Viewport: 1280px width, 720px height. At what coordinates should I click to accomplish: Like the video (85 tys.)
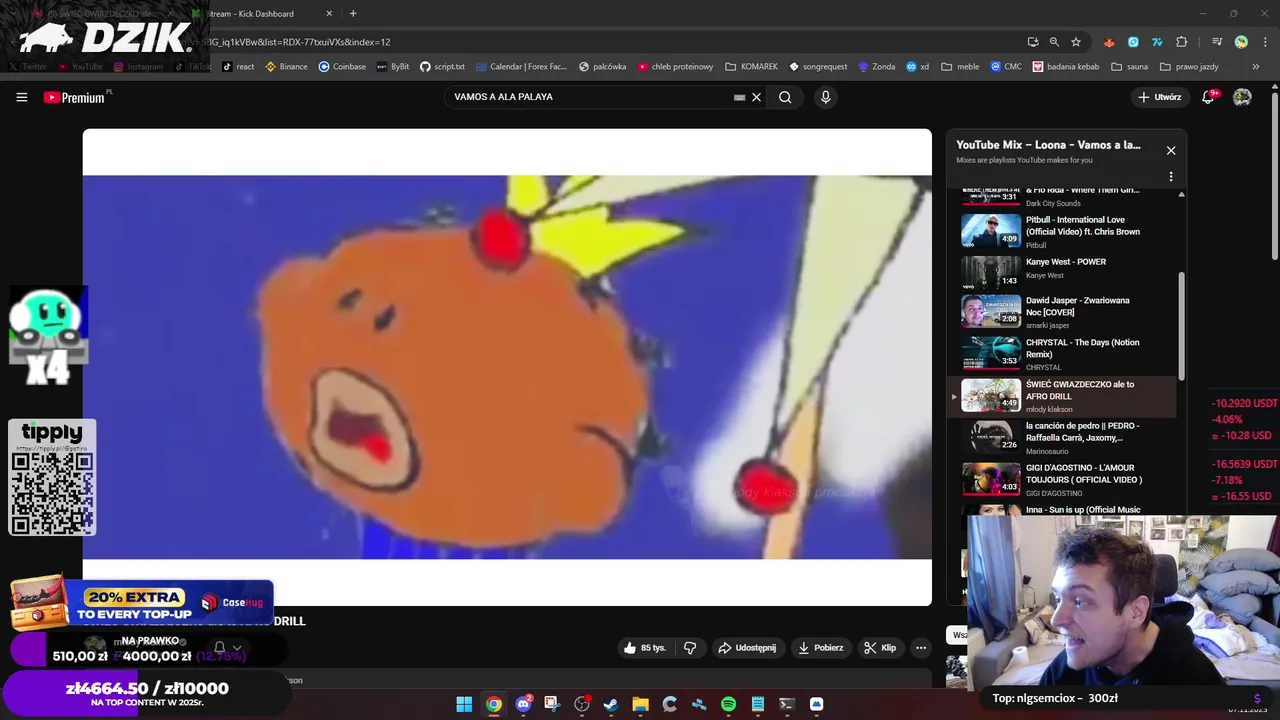[x=643, y=648]
